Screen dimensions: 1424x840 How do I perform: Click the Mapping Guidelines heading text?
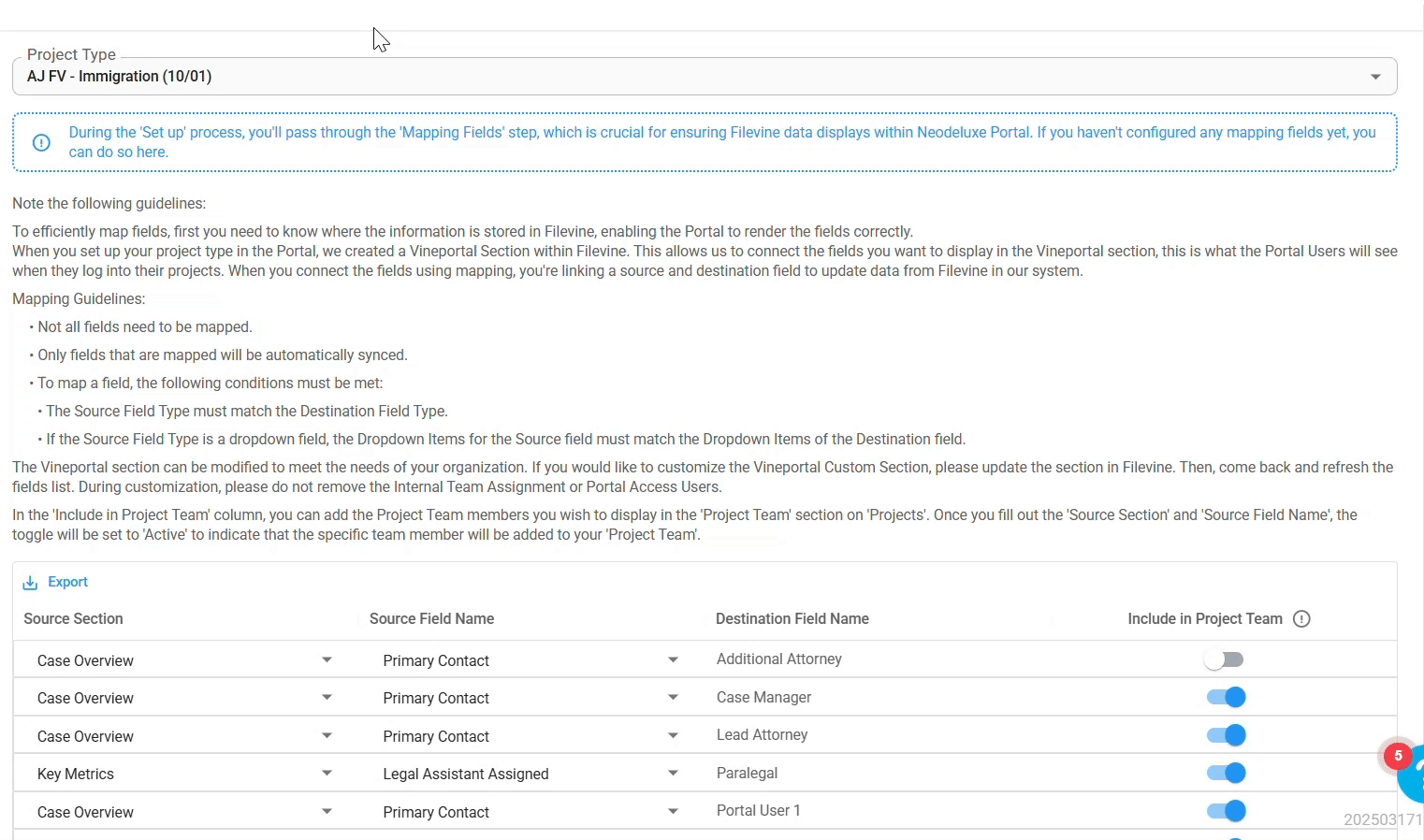(79, 299)
